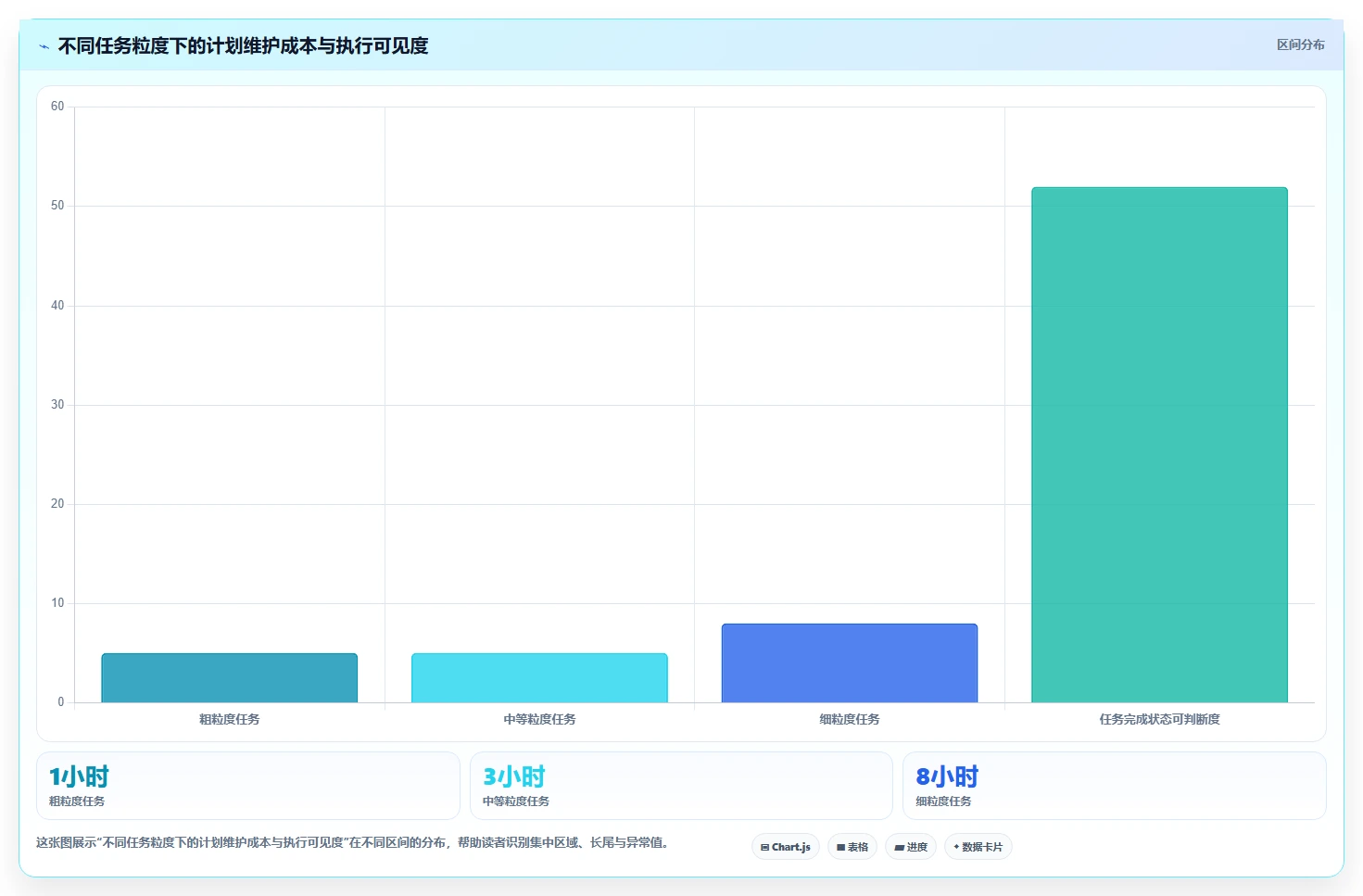Click the x-axis label 细粒度任务
Image resolution: width=1363 pixels, height=896 pixels.
pyautogui.click(x=850, y=719)
